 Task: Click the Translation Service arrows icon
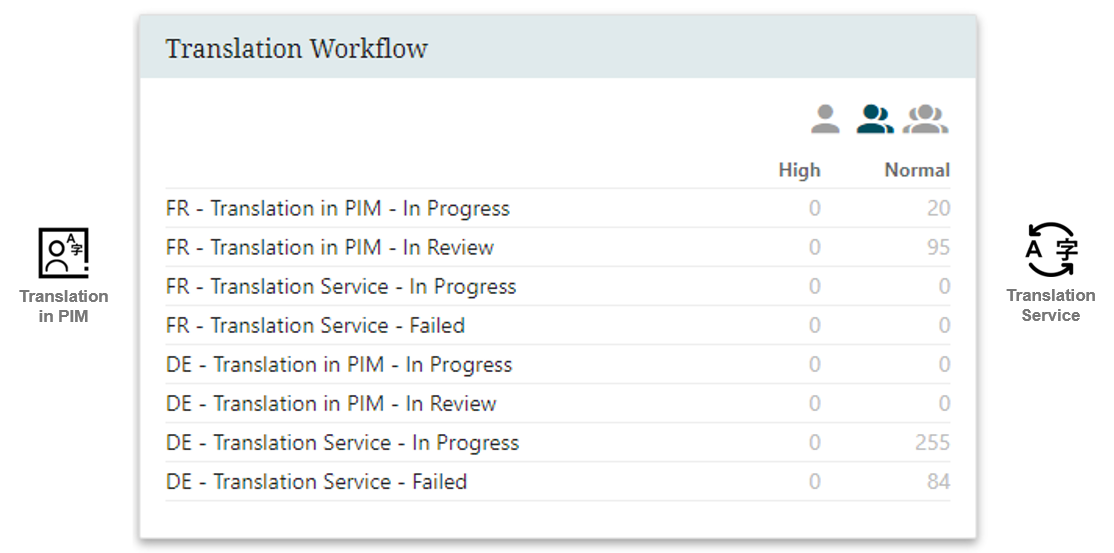(1051, 249)
